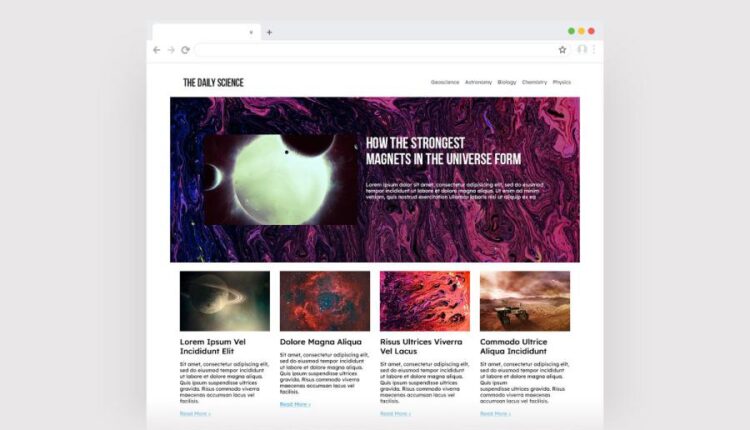Viewport: 750px width, 430px height.
Task: Reload the page with refresh icon
Action: tap(186, 50)
